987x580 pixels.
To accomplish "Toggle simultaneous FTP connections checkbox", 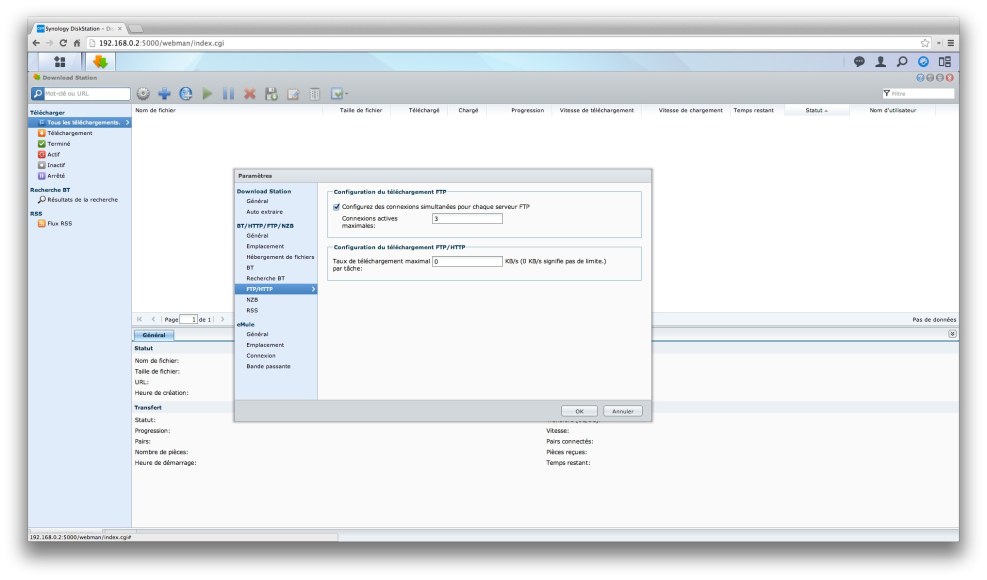I will (336, 207).
